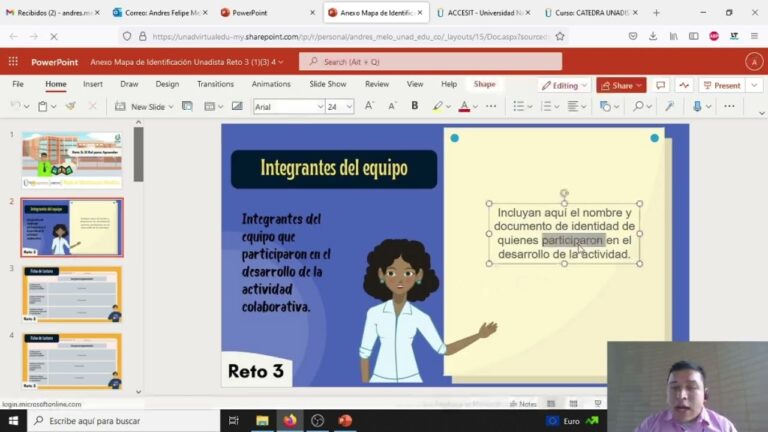Image resolution: width=768 pixels, height=432 pixels.
Task: Open more font options ellipsis
Action: (491, 106)
